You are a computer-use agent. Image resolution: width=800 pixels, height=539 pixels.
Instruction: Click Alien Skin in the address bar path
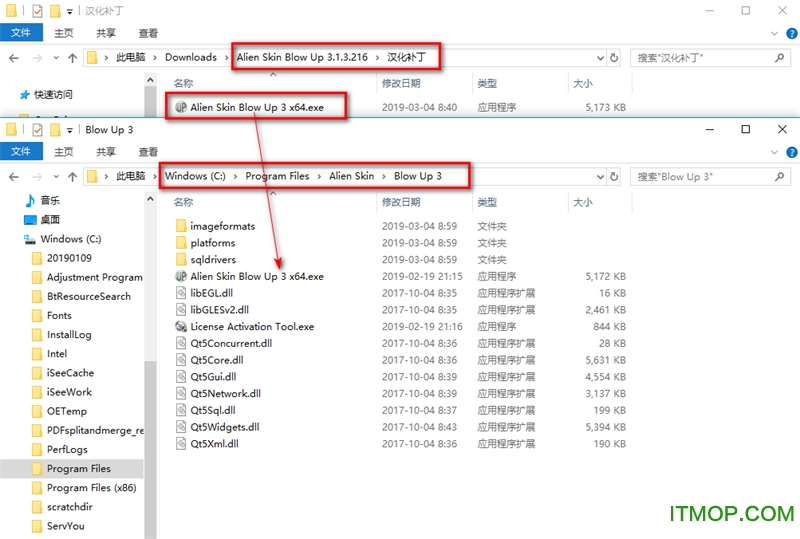352,176
